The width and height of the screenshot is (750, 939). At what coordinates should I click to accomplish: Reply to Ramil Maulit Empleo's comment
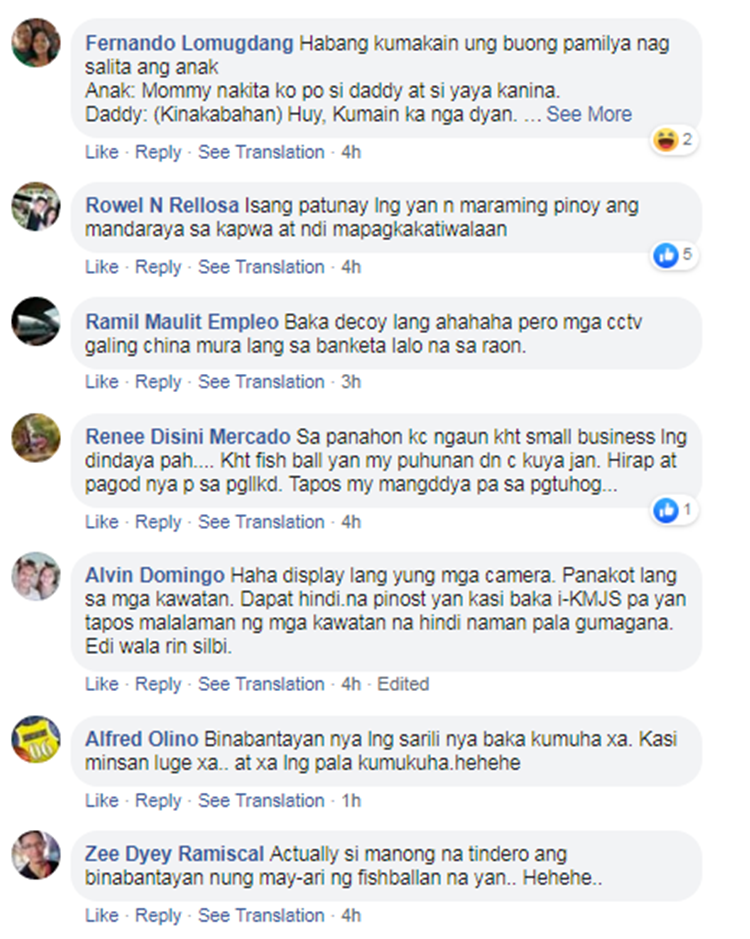[158, 381]
